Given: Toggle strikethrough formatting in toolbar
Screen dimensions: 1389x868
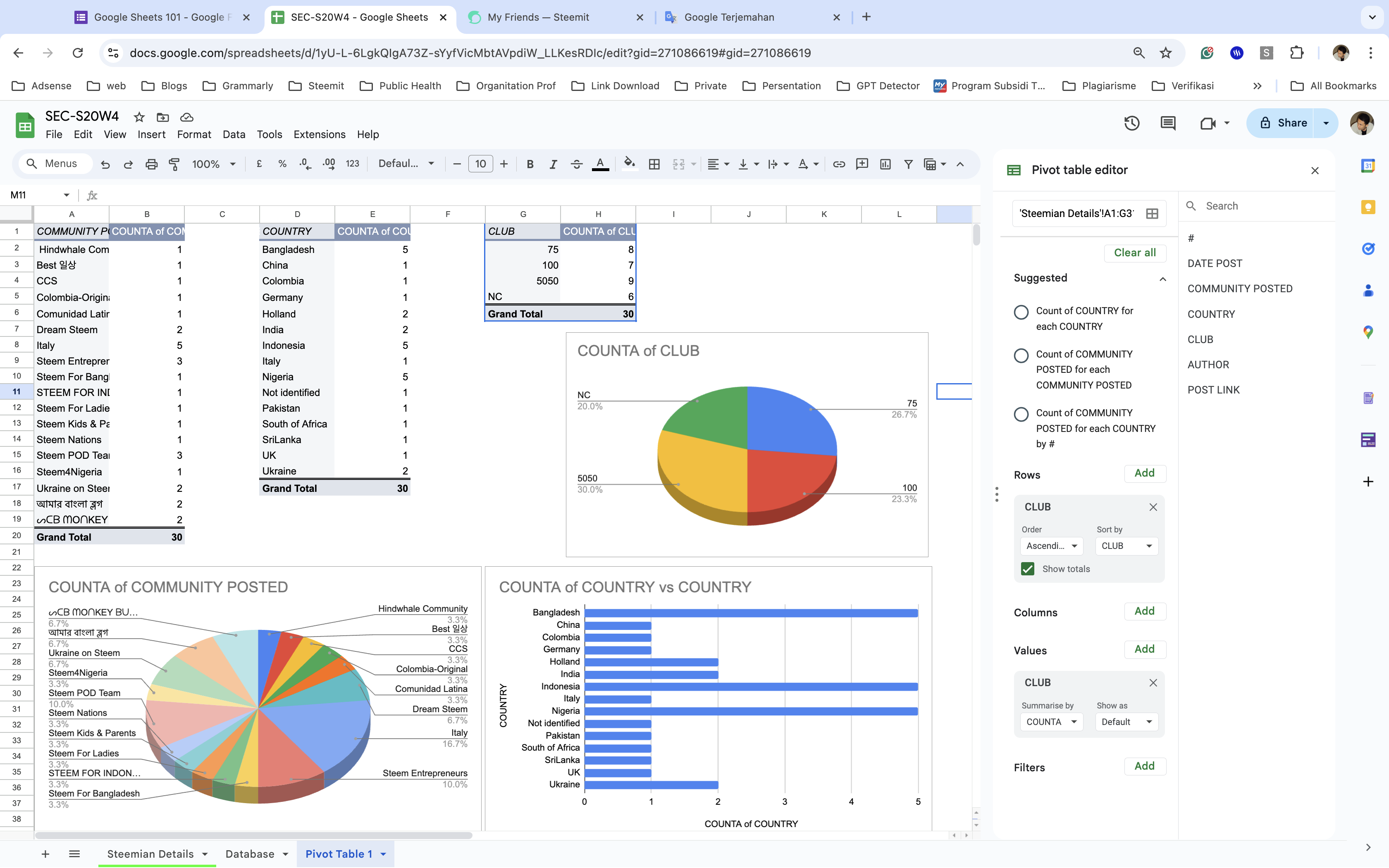Looking at the screenshot, I should pyautogui.click(x=576, y=164).
